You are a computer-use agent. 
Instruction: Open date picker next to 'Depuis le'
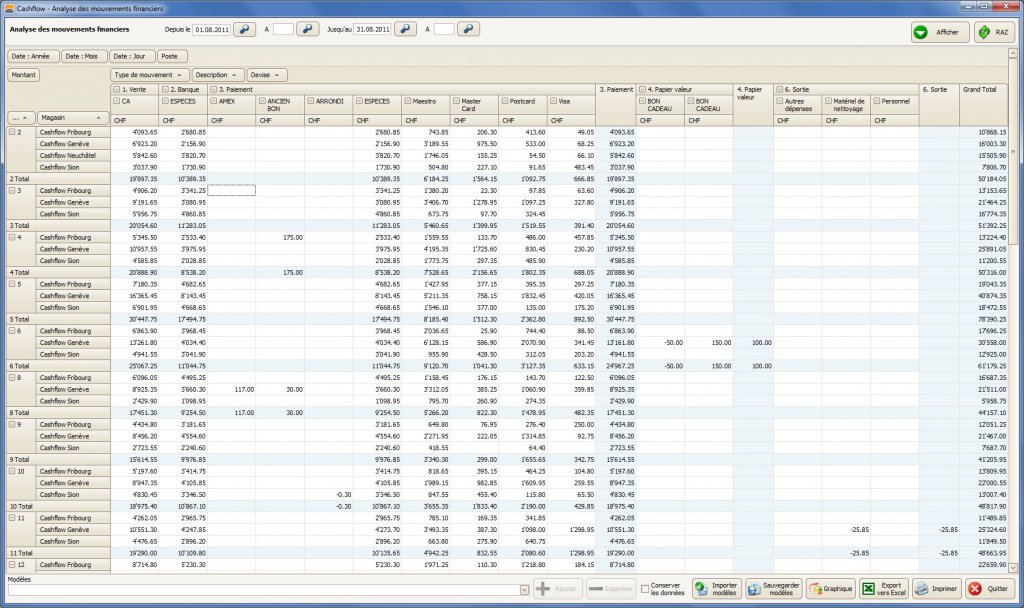click(245, 30)
